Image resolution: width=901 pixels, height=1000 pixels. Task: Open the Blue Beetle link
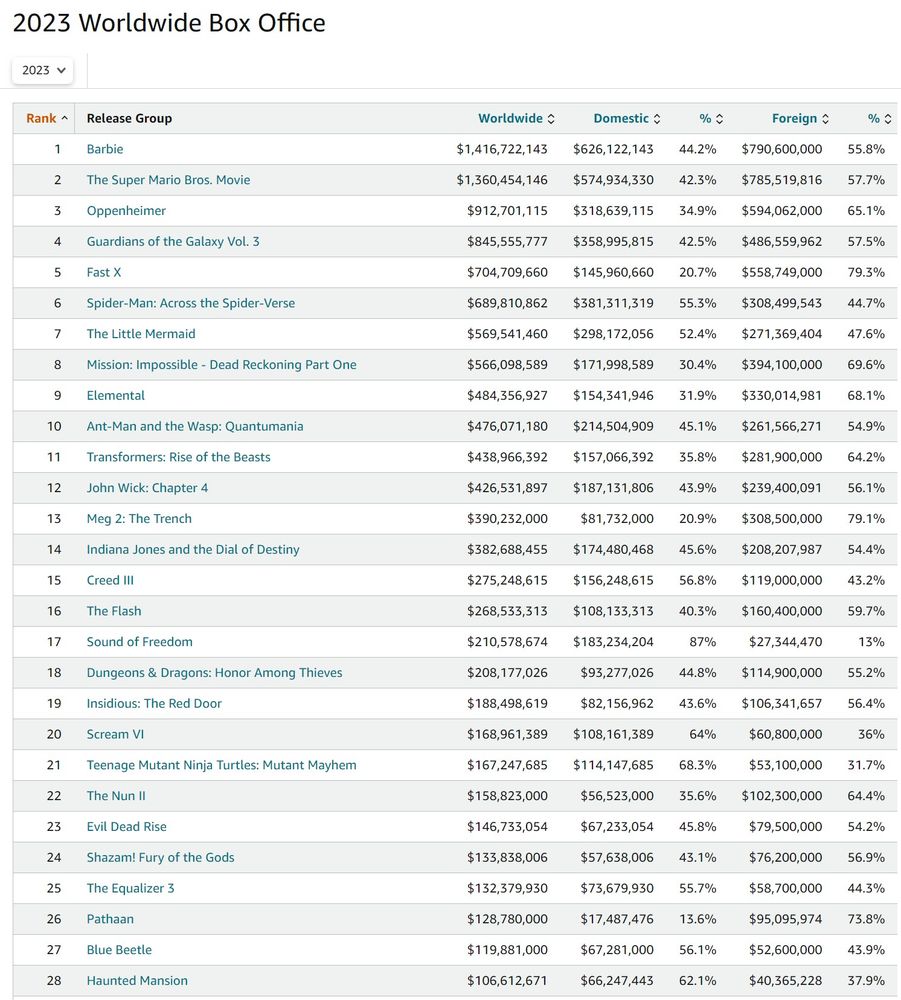tap(119, 950)
